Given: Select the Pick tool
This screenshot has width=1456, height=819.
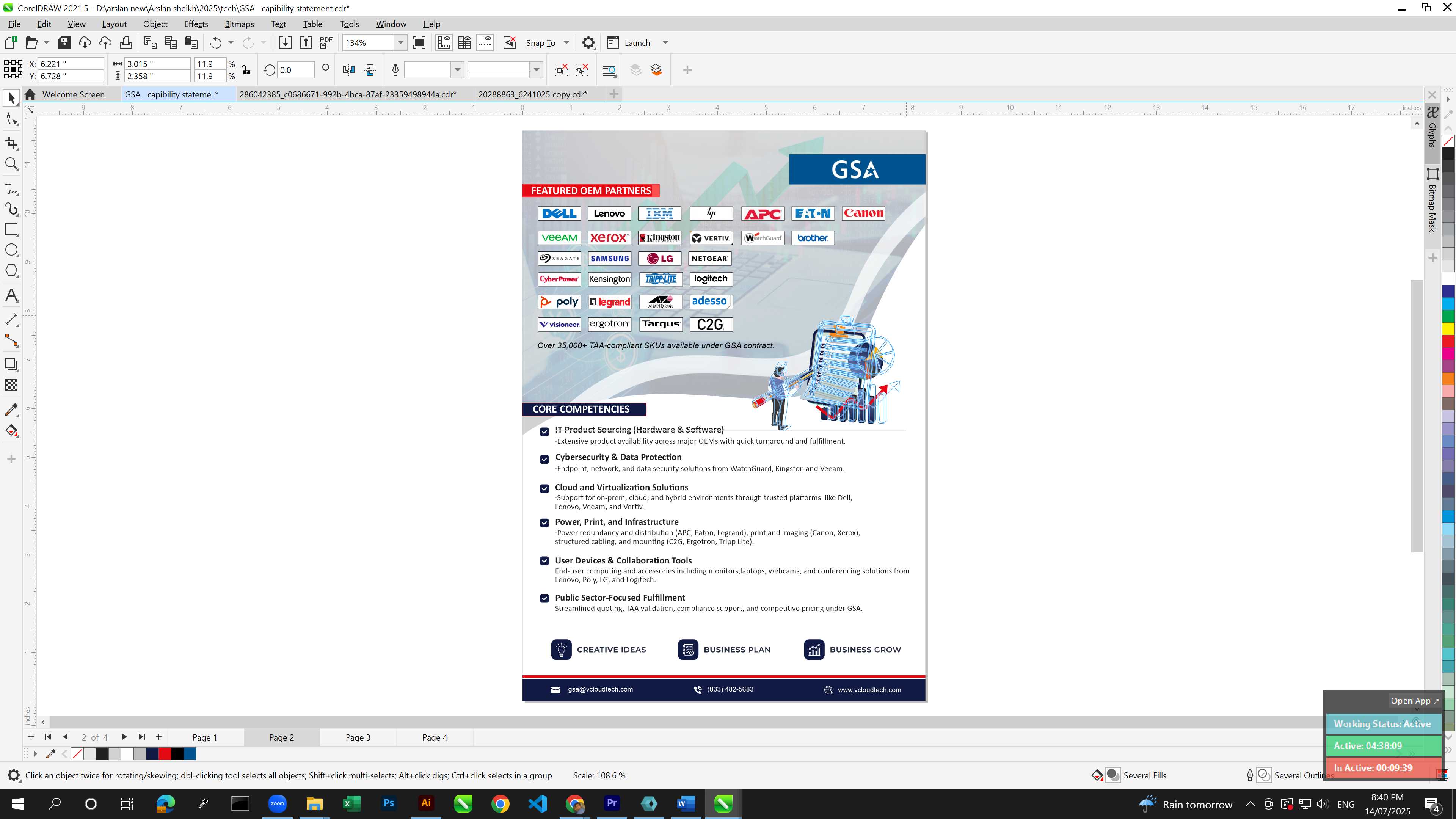Looking at the screenshot, I should (x=11, y=98).
